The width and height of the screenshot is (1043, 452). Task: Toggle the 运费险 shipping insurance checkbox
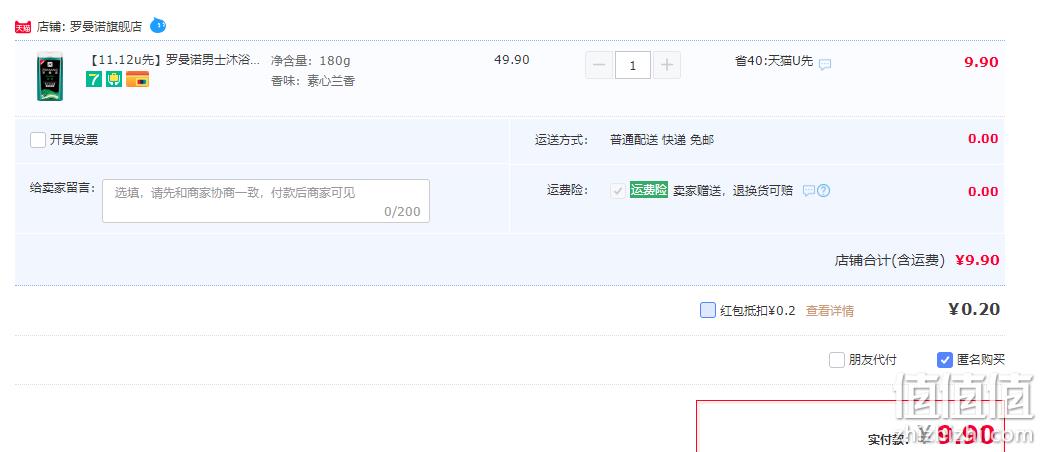[618, 191]
